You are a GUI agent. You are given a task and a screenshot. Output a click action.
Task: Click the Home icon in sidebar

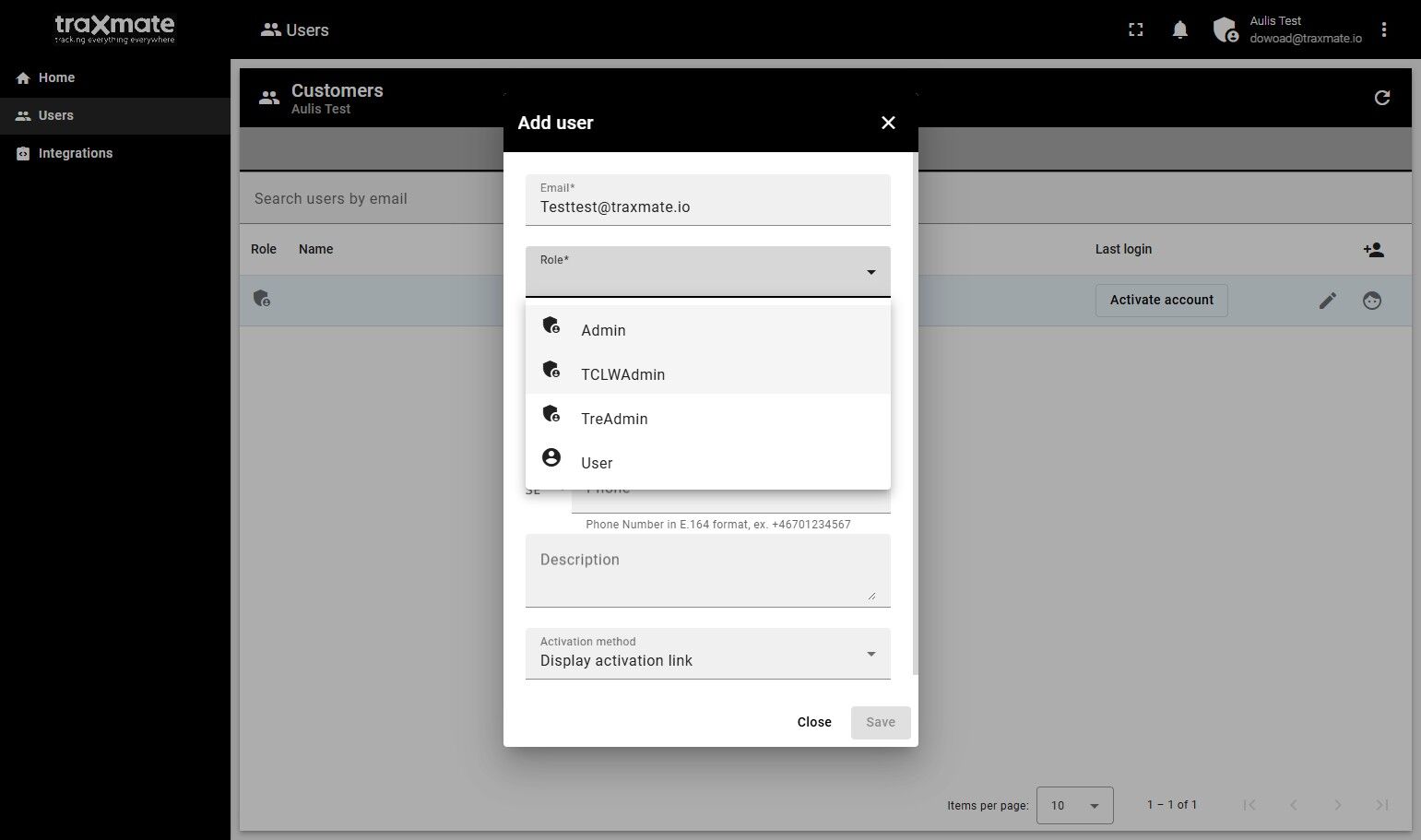point(23,78)
